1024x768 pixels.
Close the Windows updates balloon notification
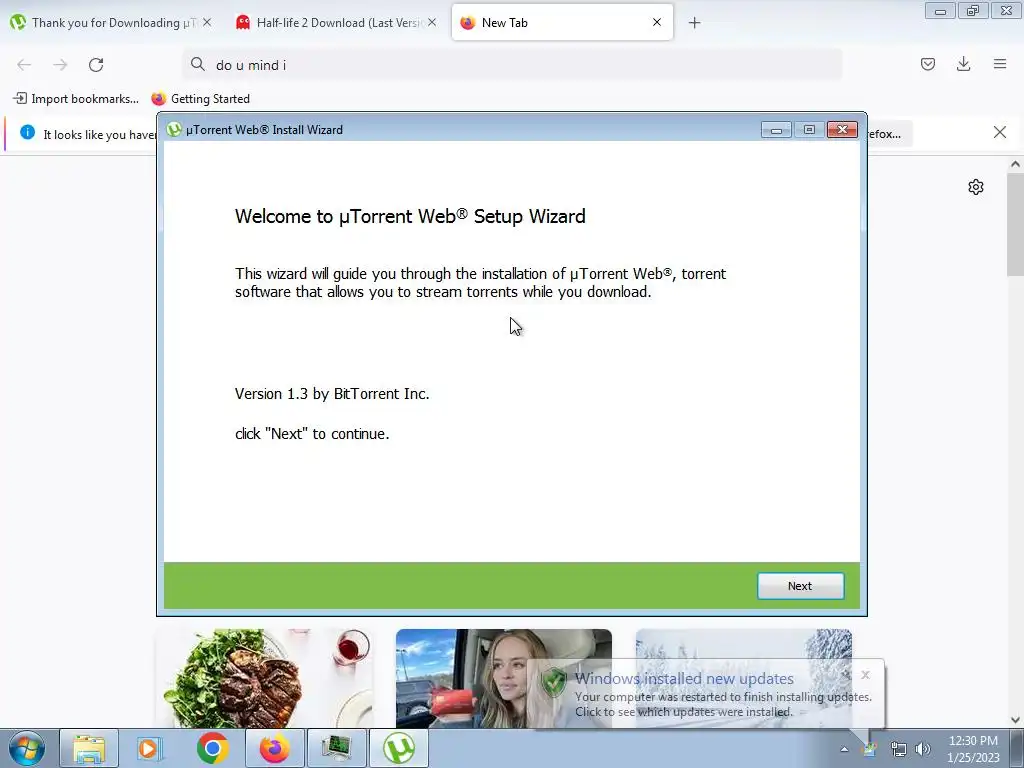(865, 675)
